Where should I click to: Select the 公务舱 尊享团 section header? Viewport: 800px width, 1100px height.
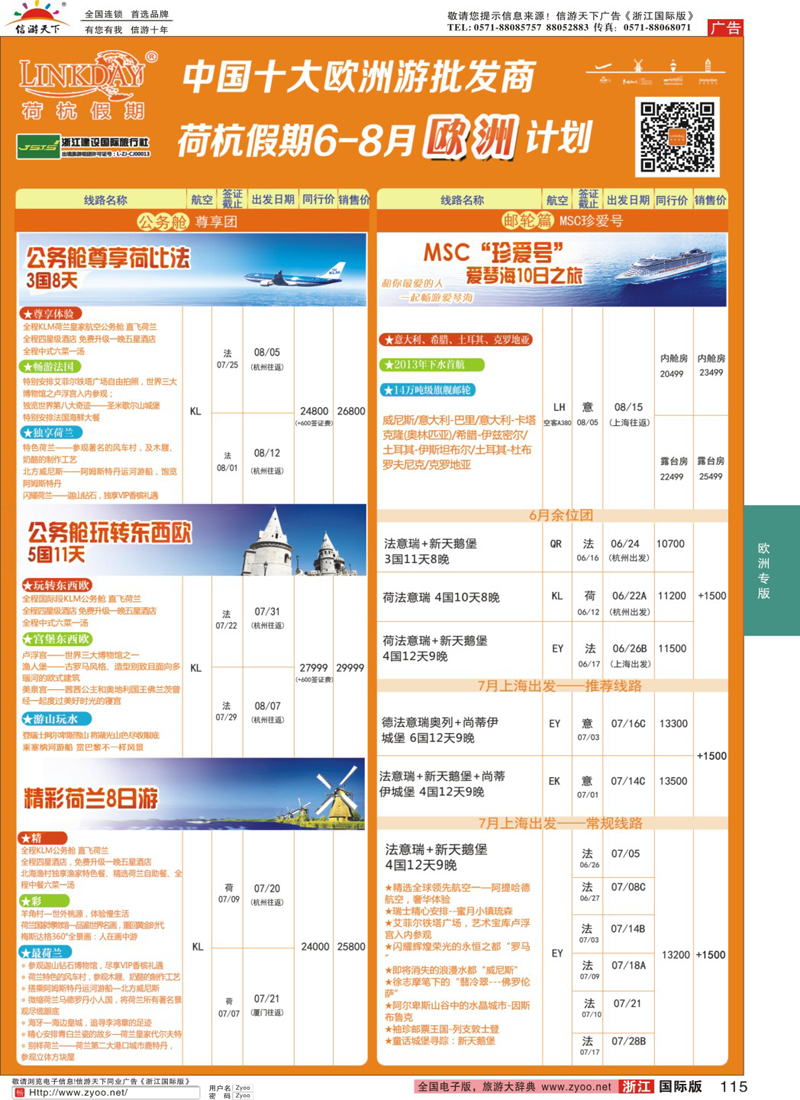pyautogui.click(x=187, y=222)
